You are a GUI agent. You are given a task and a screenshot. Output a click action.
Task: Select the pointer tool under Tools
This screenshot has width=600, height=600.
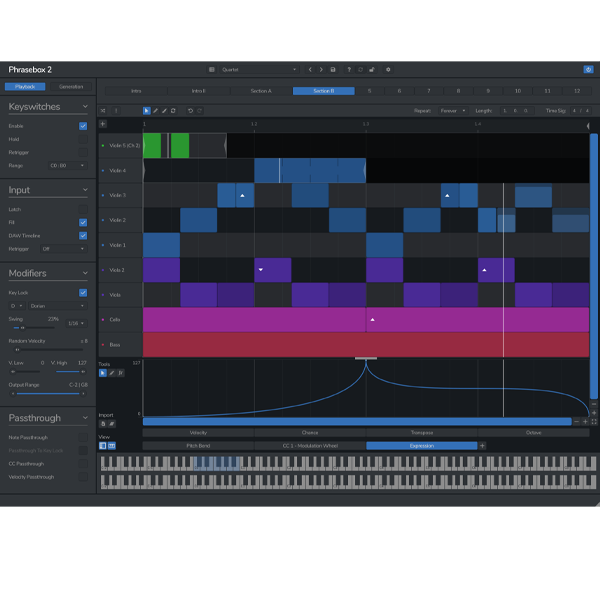[103, 373]
